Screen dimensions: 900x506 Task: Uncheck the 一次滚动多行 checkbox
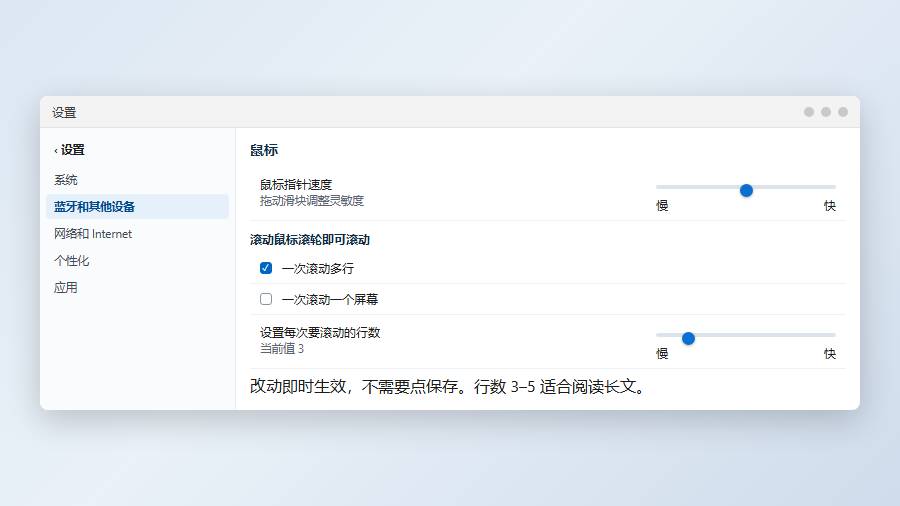(266, 268)
